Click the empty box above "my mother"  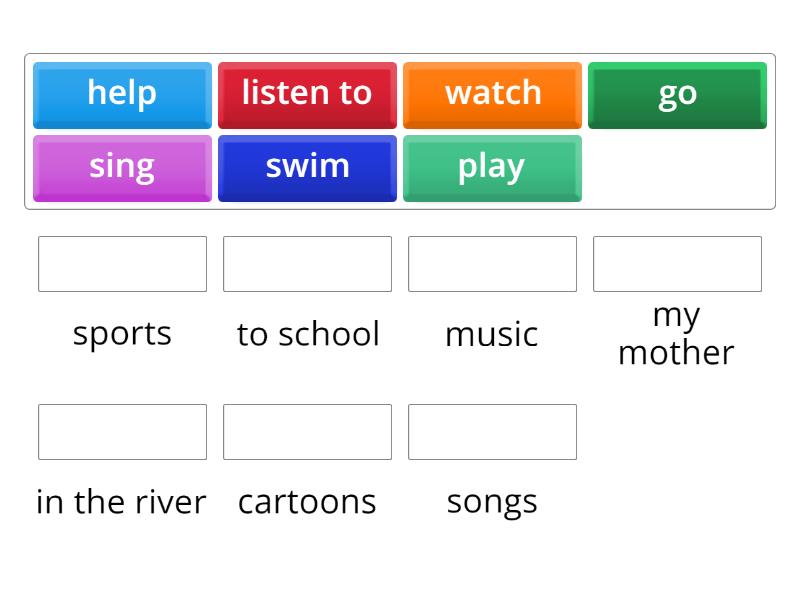(677, 264)
